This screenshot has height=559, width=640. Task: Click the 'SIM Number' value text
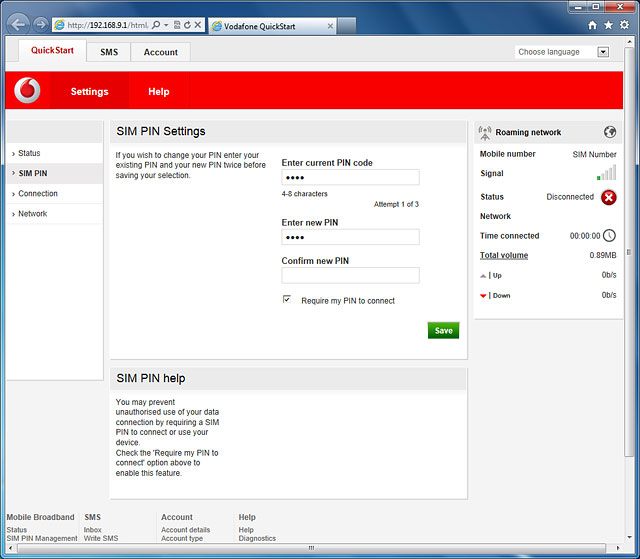(594, 154)
